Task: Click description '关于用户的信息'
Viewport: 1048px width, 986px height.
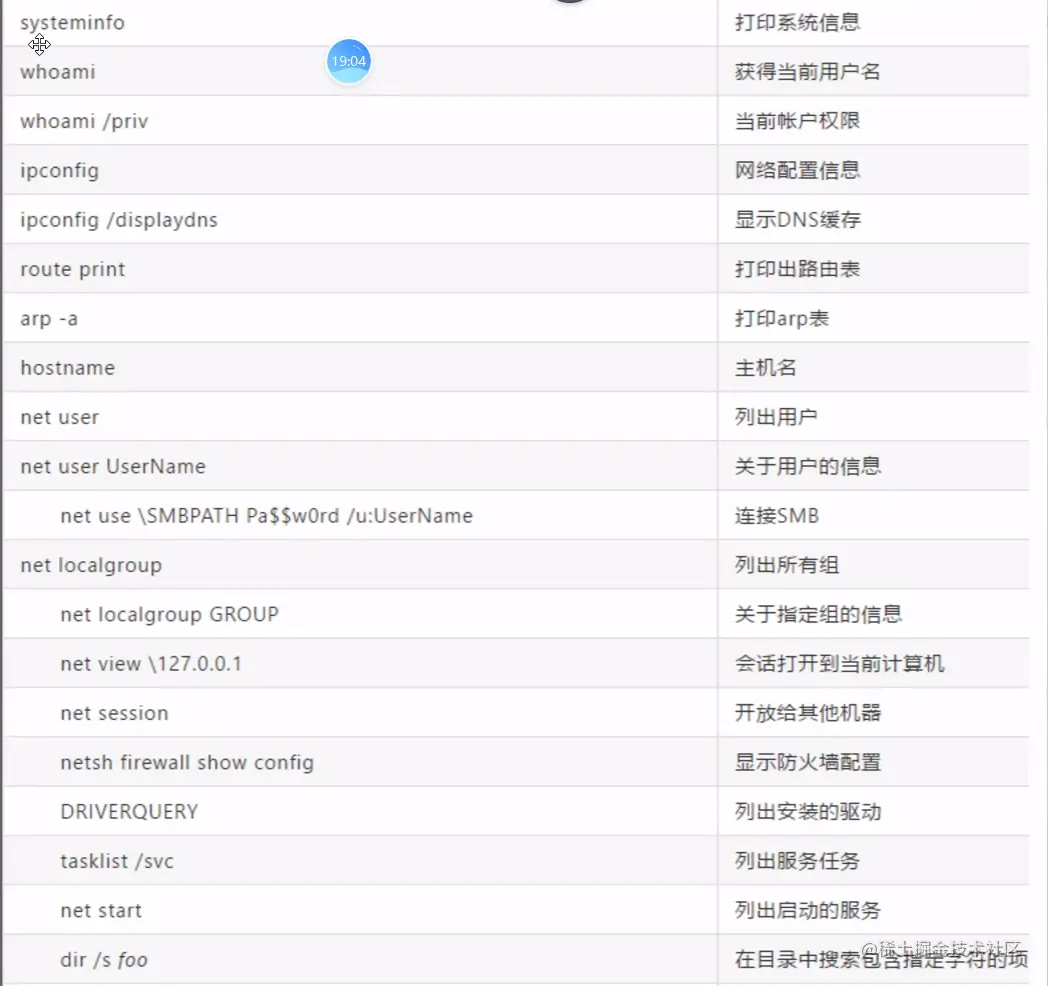Action: point(808,467)
